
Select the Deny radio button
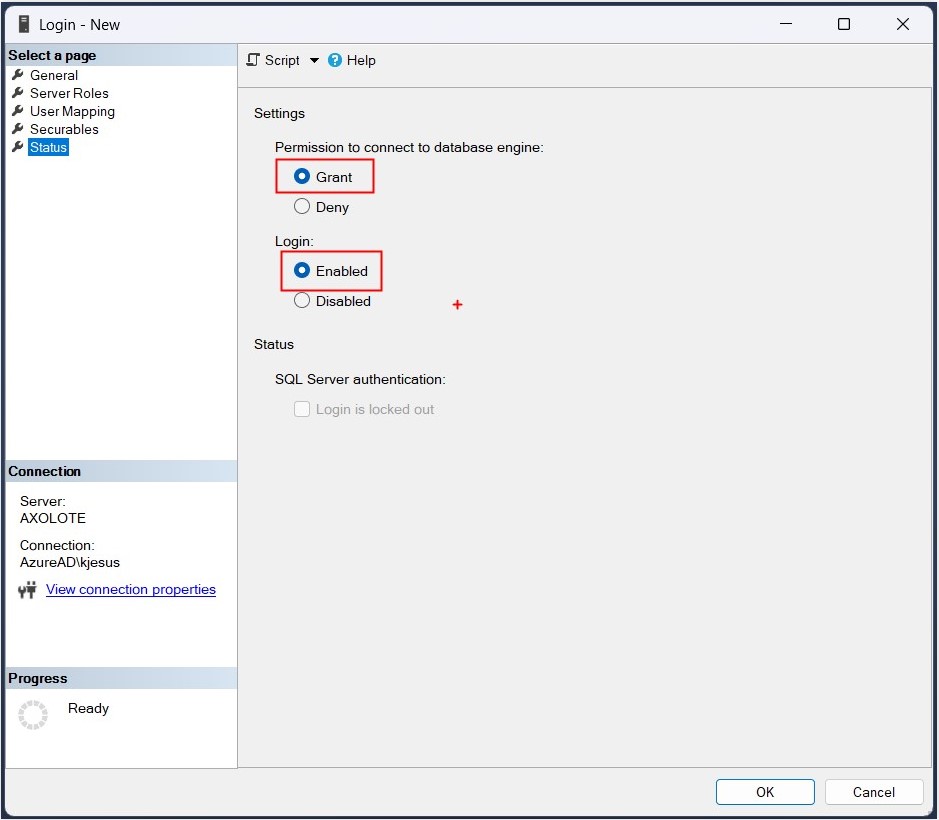point(302,206)
